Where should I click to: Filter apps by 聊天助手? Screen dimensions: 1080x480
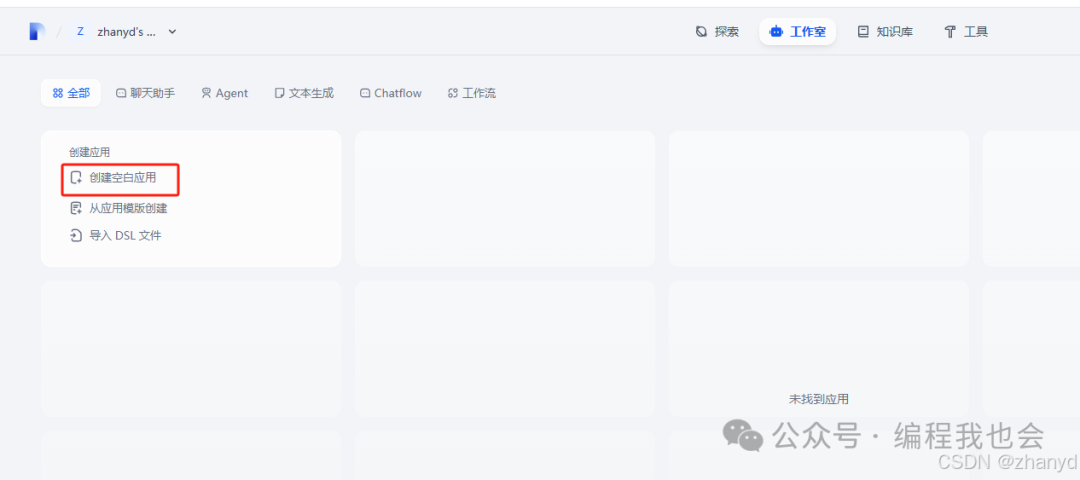tap(145, 93)
